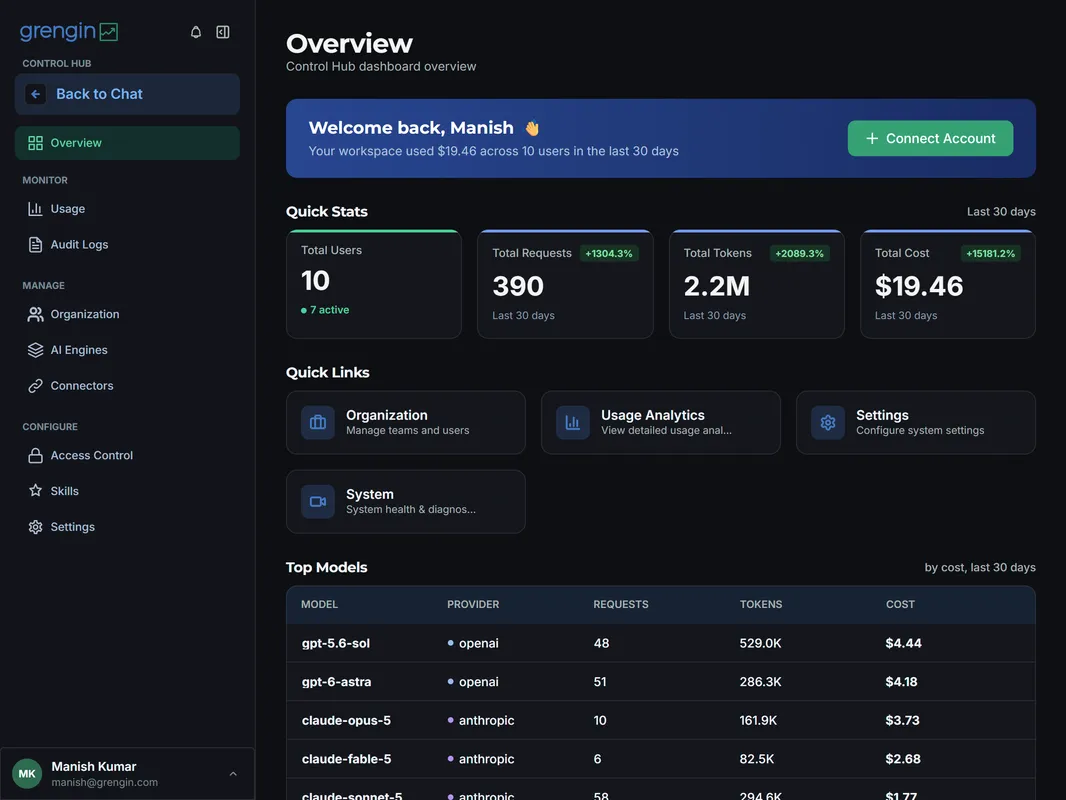Click the PROVIDER column header

point(473,604)
